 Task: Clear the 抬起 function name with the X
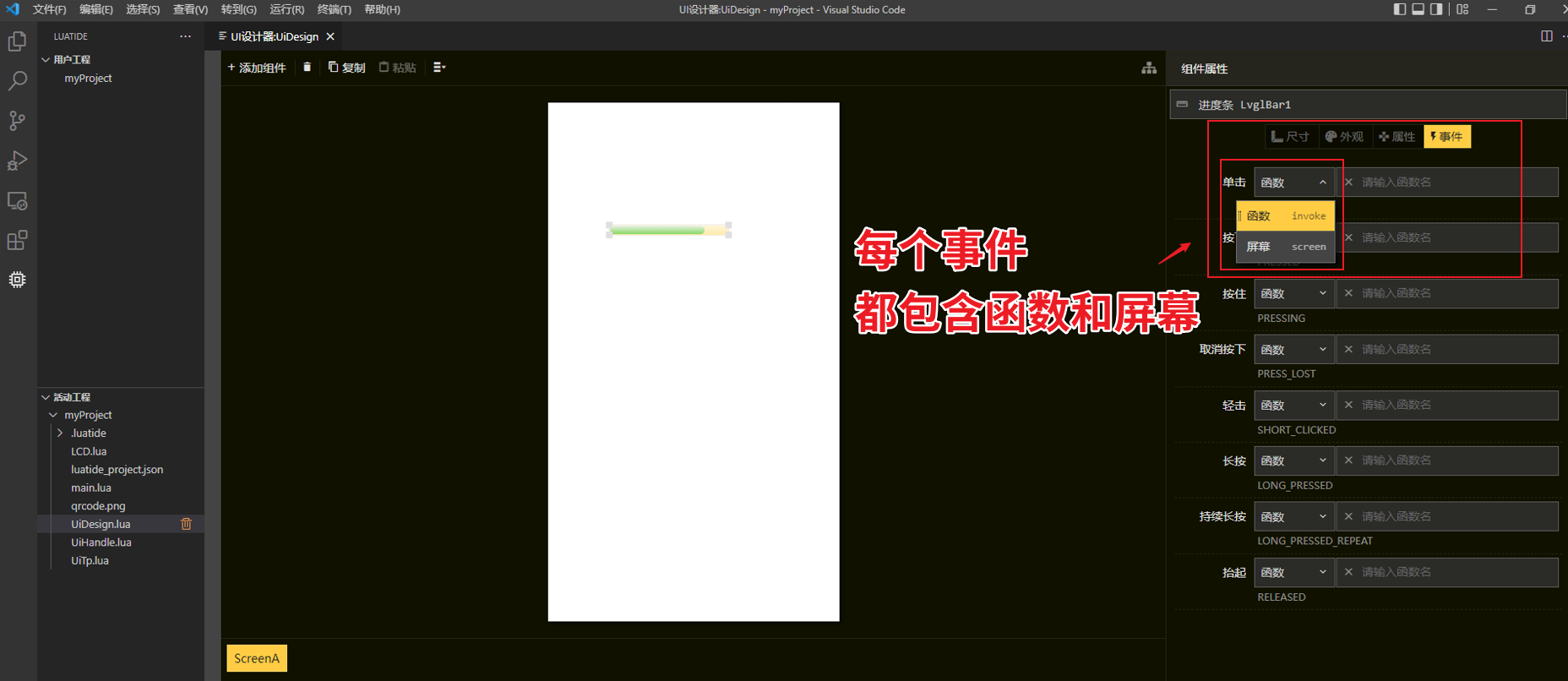tap(1348, 572)
